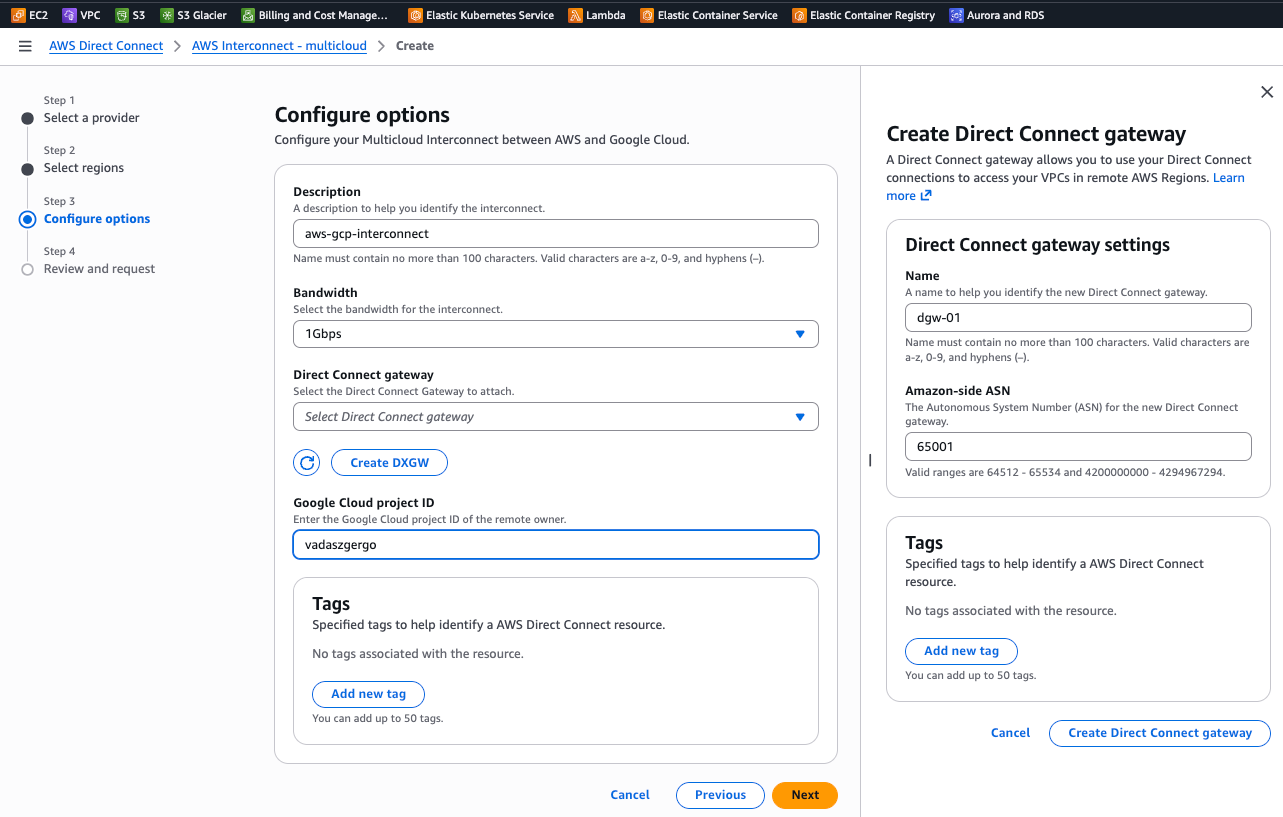Viewport: 1283px width, 817px height.
Task: Open Aurora and RDS shortcut
Action: click(x=996, y=15)
